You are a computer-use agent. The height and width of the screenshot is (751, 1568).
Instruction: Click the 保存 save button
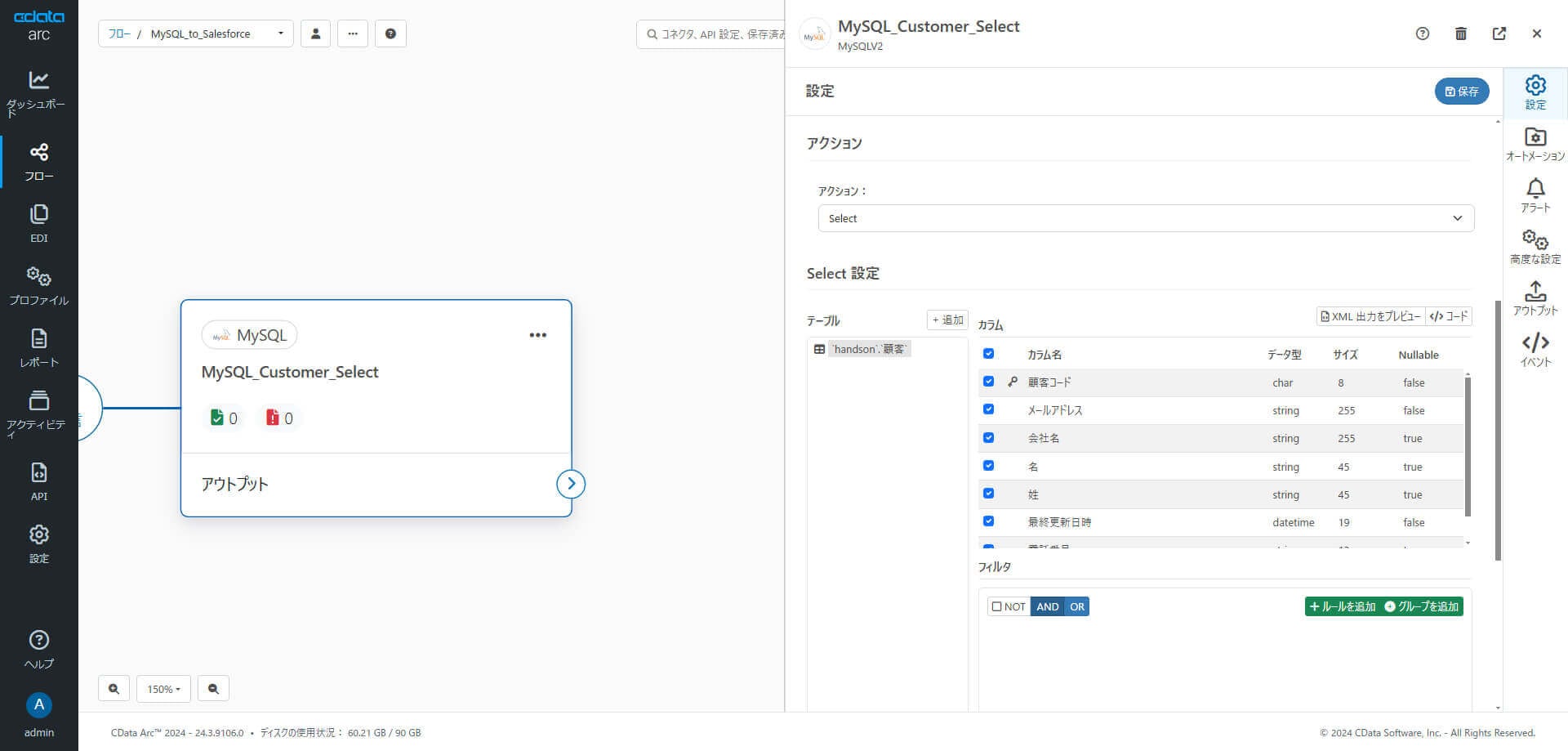click(x=1461, y=92)
